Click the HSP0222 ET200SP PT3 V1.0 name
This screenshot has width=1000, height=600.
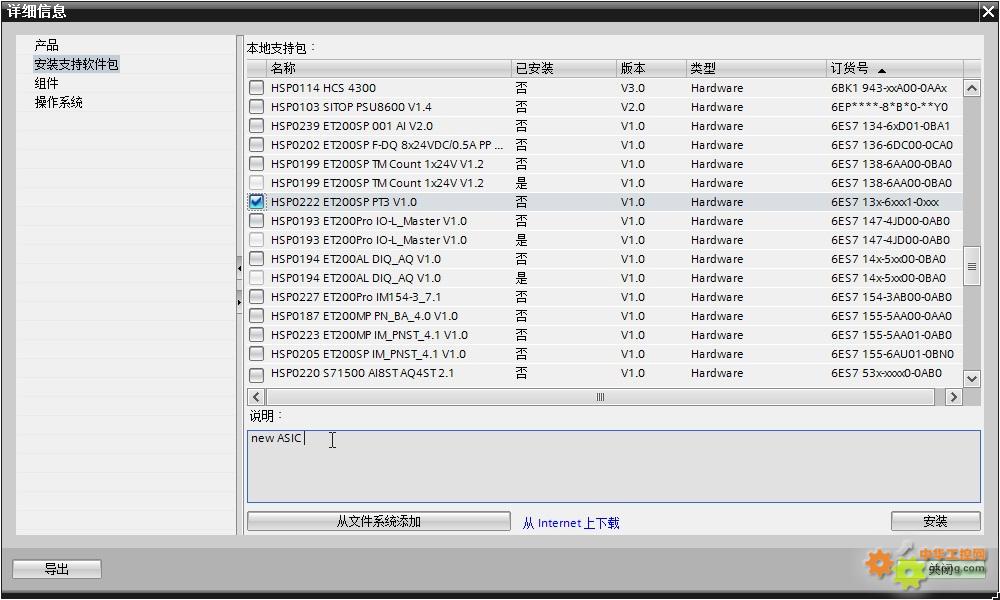[x=344, y=202]
